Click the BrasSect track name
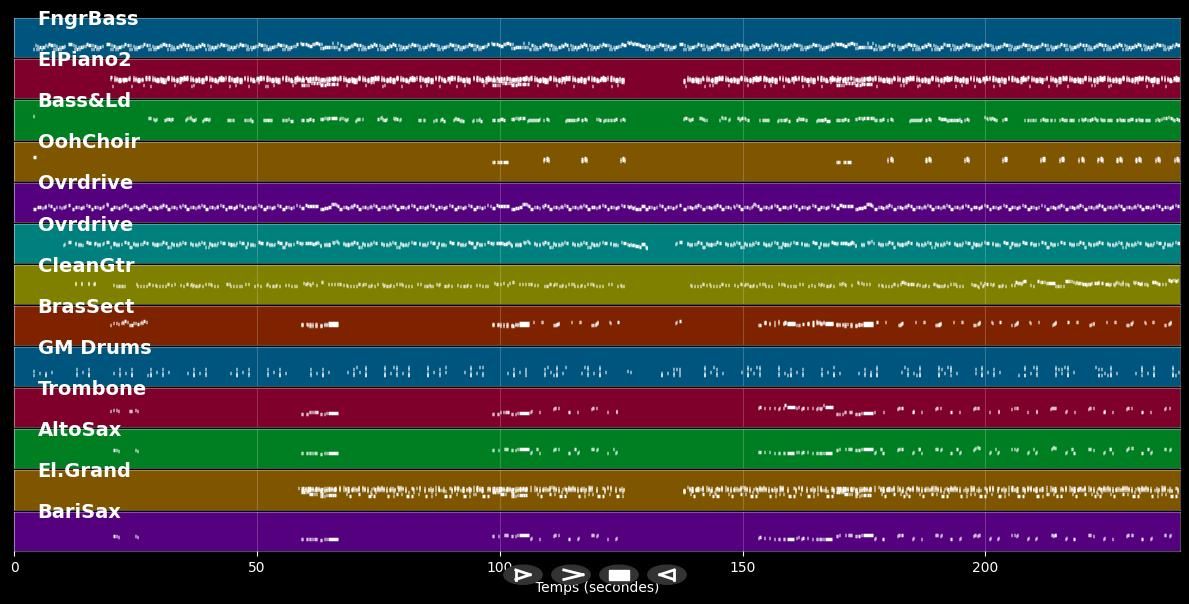Image resolution: width=1189 pixels, height=604 pixels. click(x=86, y=307)
